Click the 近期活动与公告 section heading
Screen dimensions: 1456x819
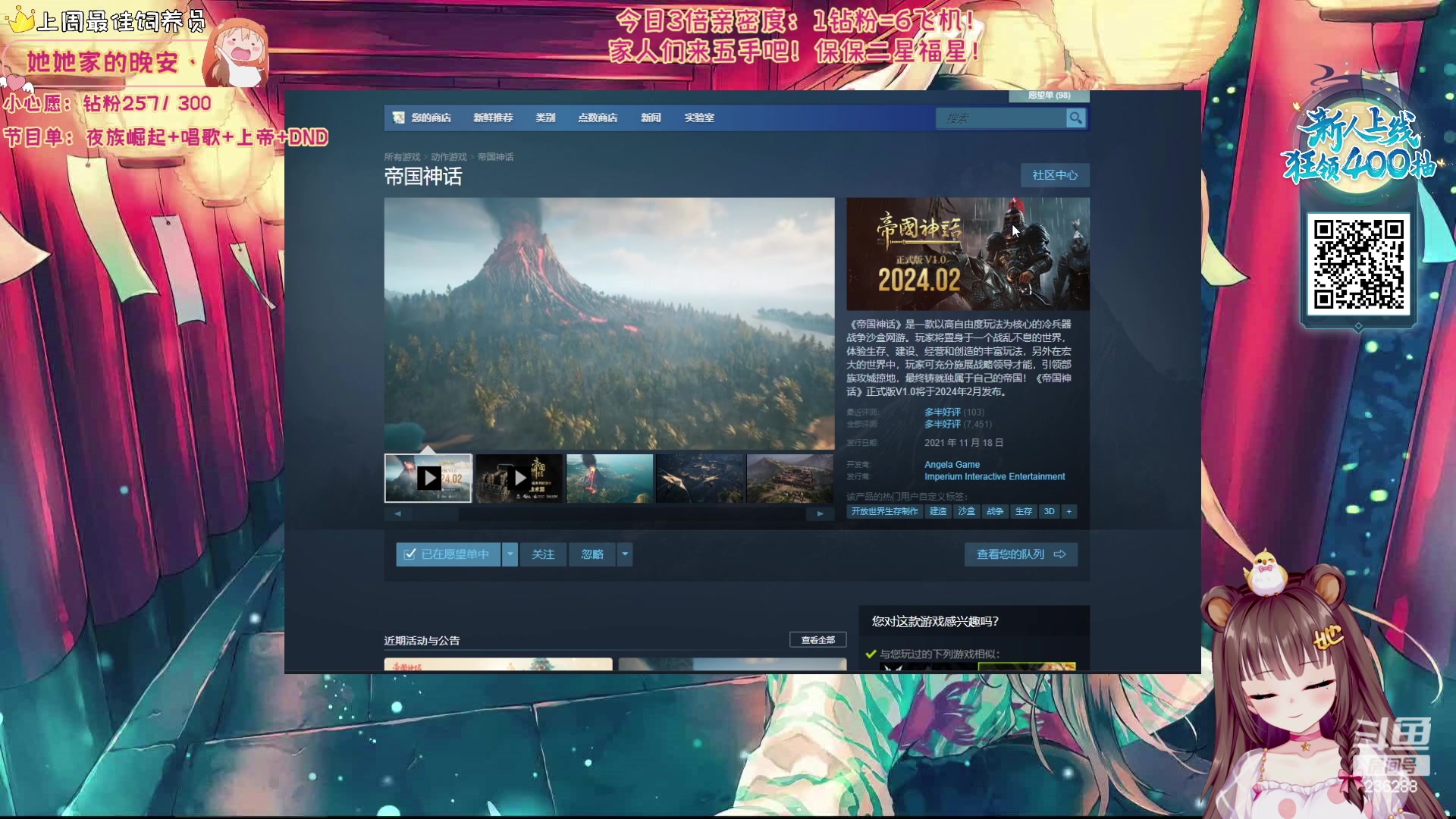[x=422, y=641]
